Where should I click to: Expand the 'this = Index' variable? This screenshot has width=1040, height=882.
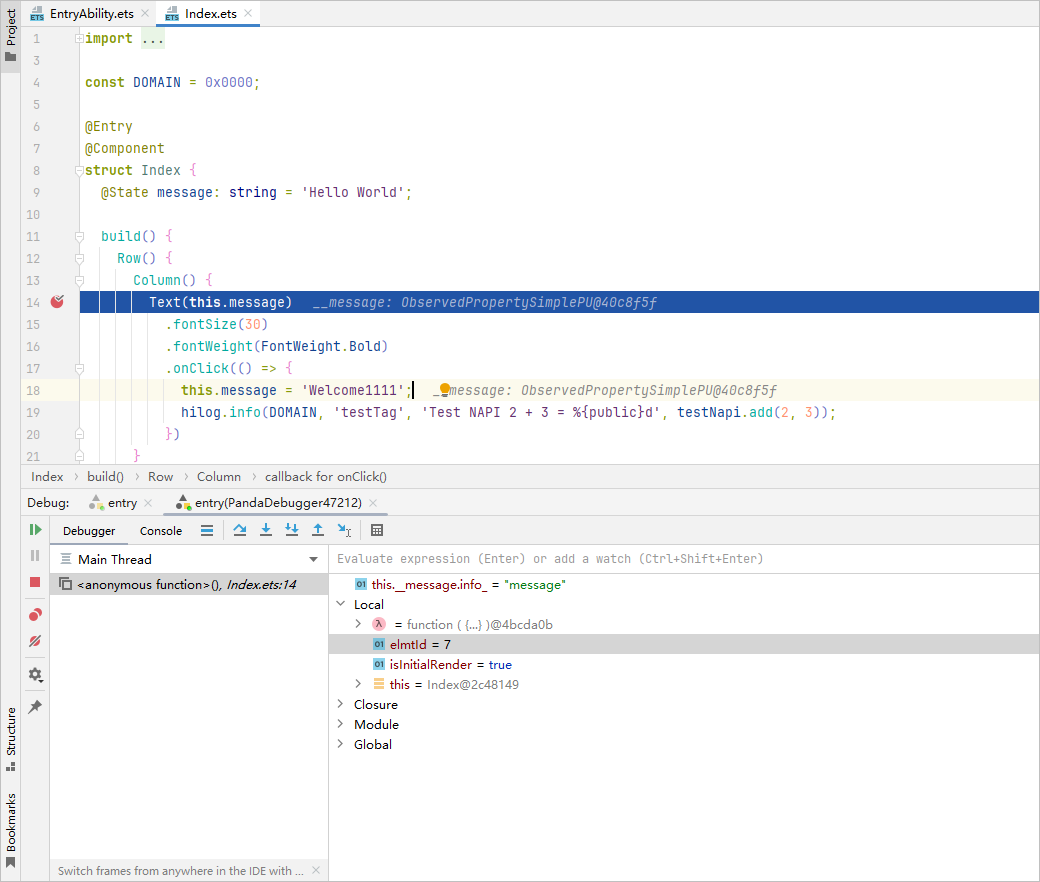(358, 684)
